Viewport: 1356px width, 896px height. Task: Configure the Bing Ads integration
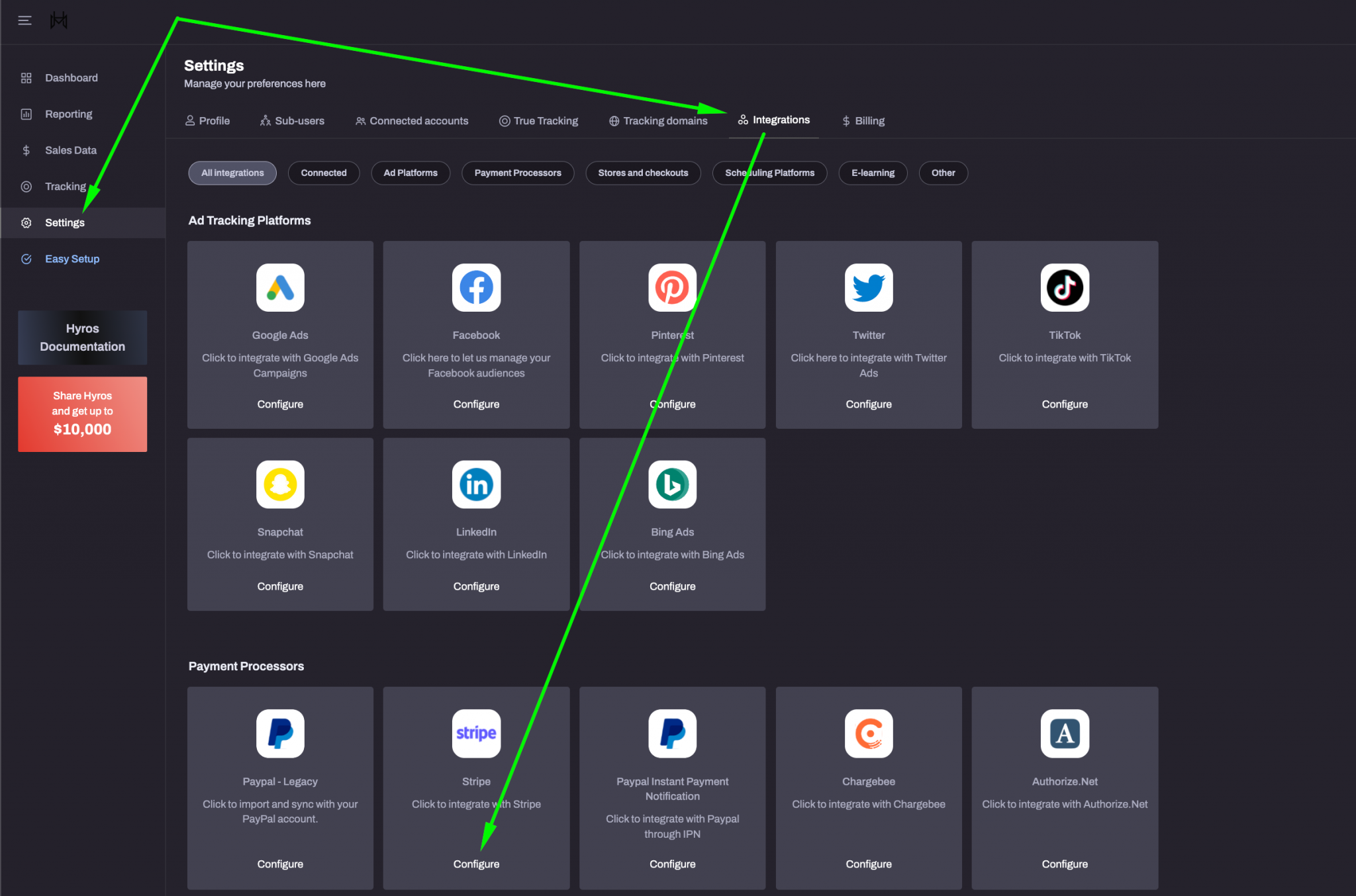pos(672,586)
